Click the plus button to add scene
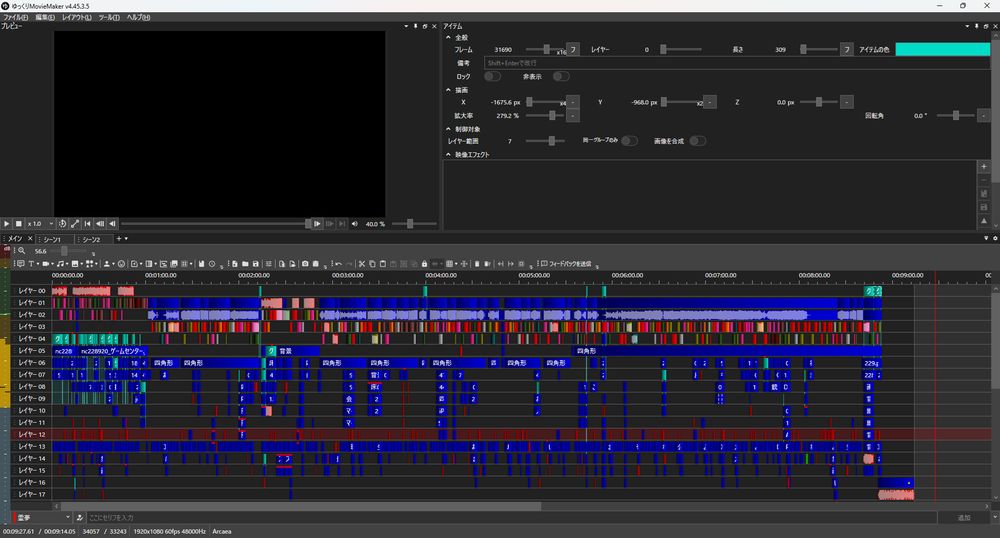Viewport: 1000px width, 538px height. (x=119, y=238)
